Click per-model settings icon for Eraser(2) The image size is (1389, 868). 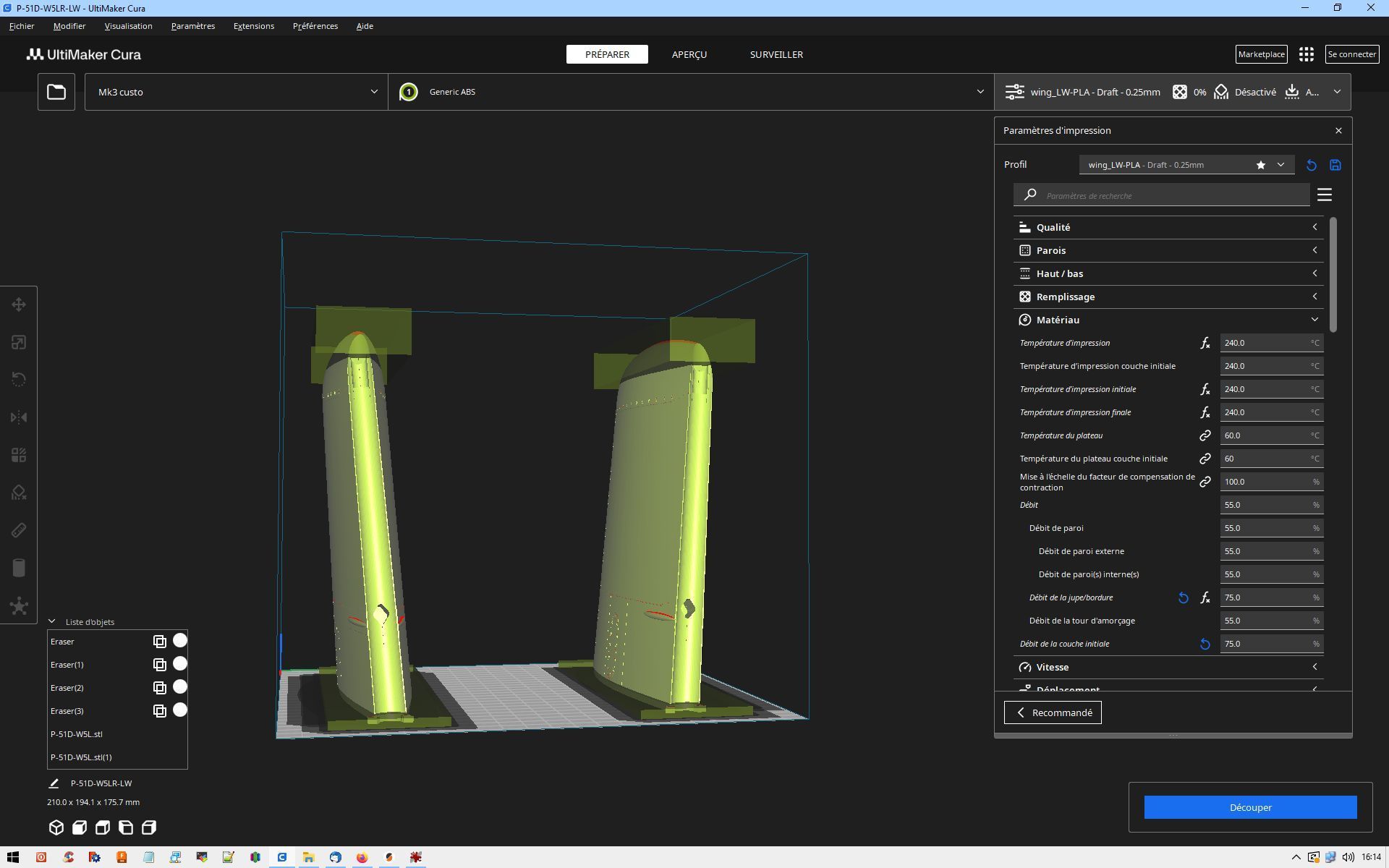pos(160,688)
